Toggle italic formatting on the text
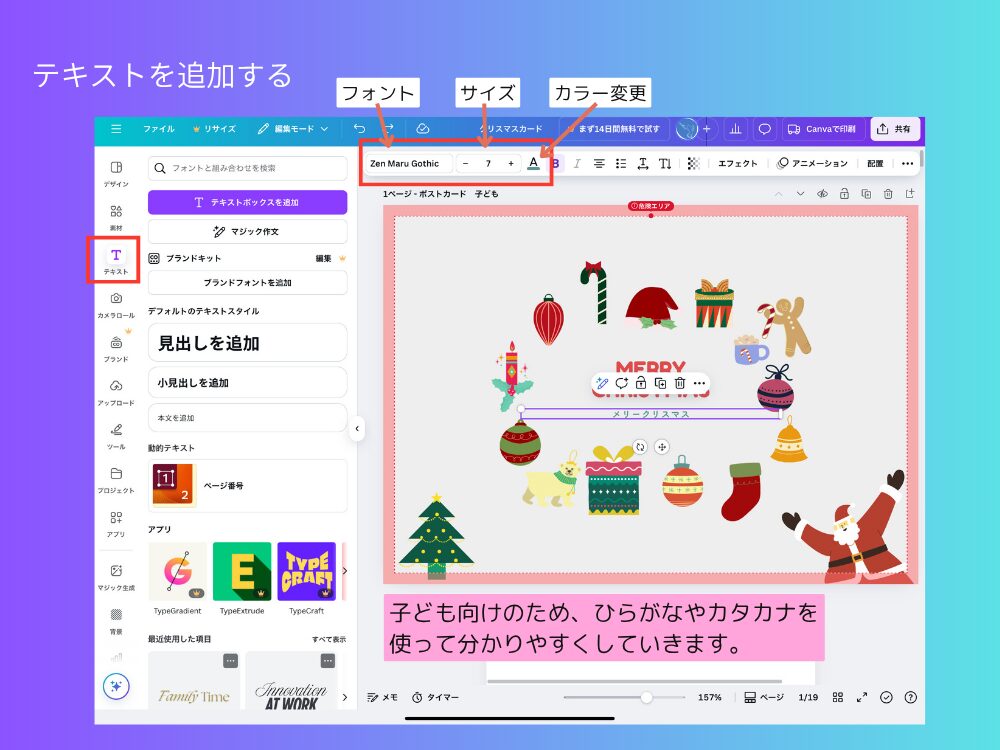 (578, 163)
